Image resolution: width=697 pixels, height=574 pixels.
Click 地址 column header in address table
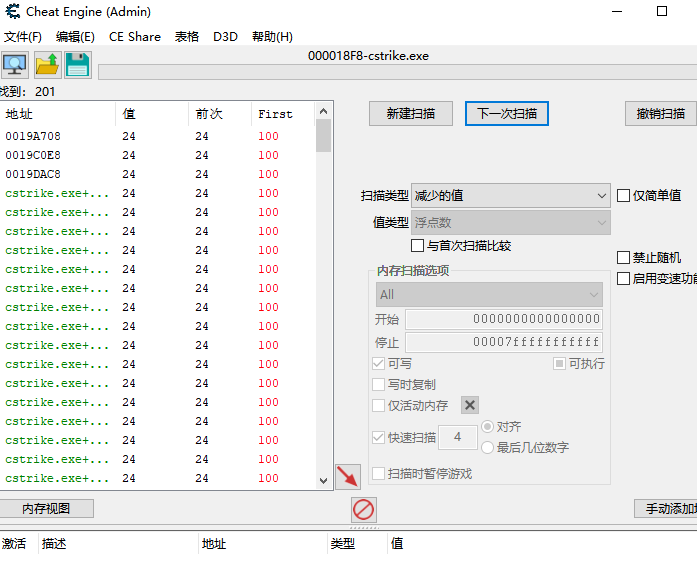coord(263,543)
